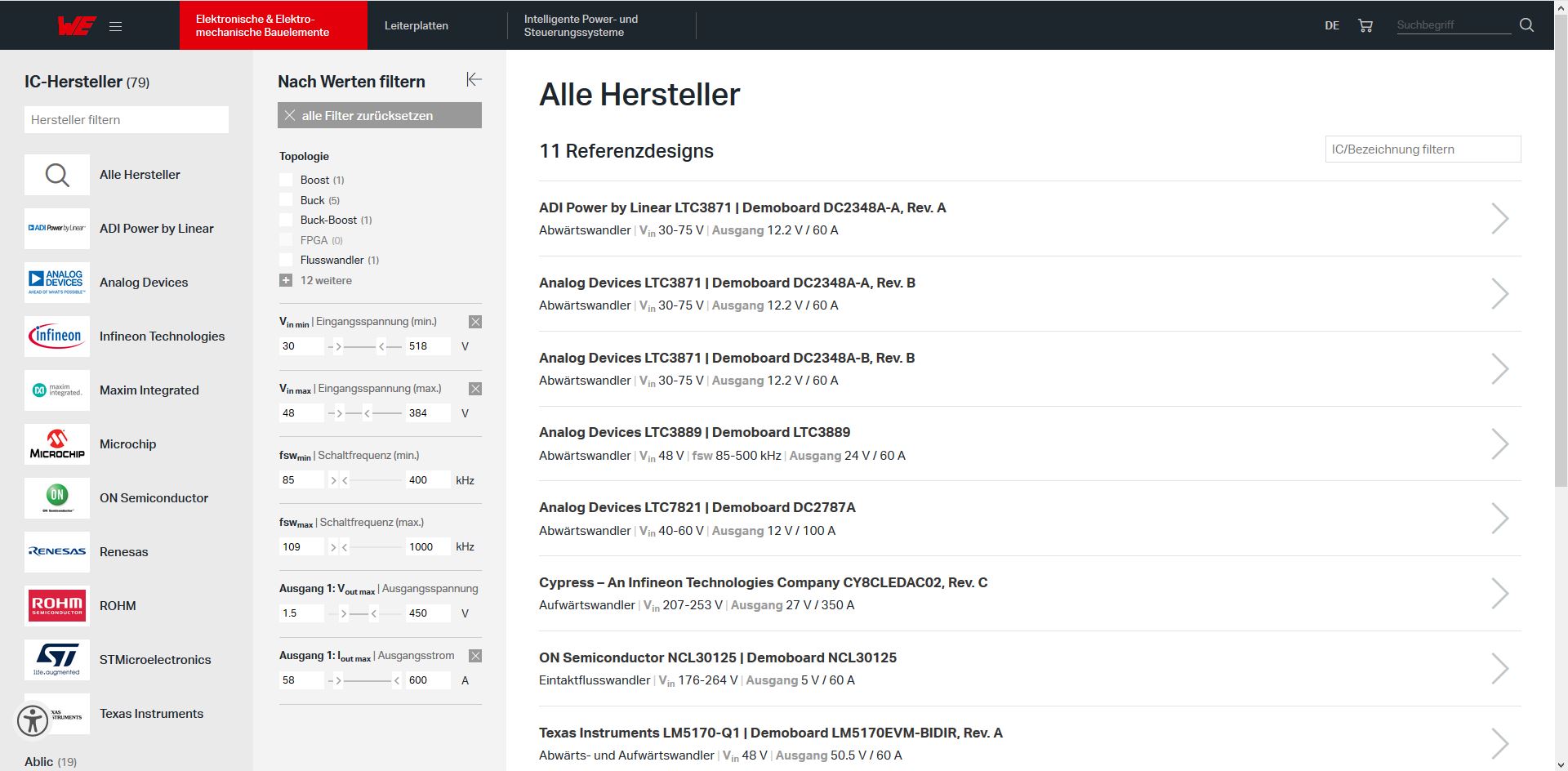Click alle Filter zurücksetzen button
Screen dimensions: 1568x771
[380, 115]
